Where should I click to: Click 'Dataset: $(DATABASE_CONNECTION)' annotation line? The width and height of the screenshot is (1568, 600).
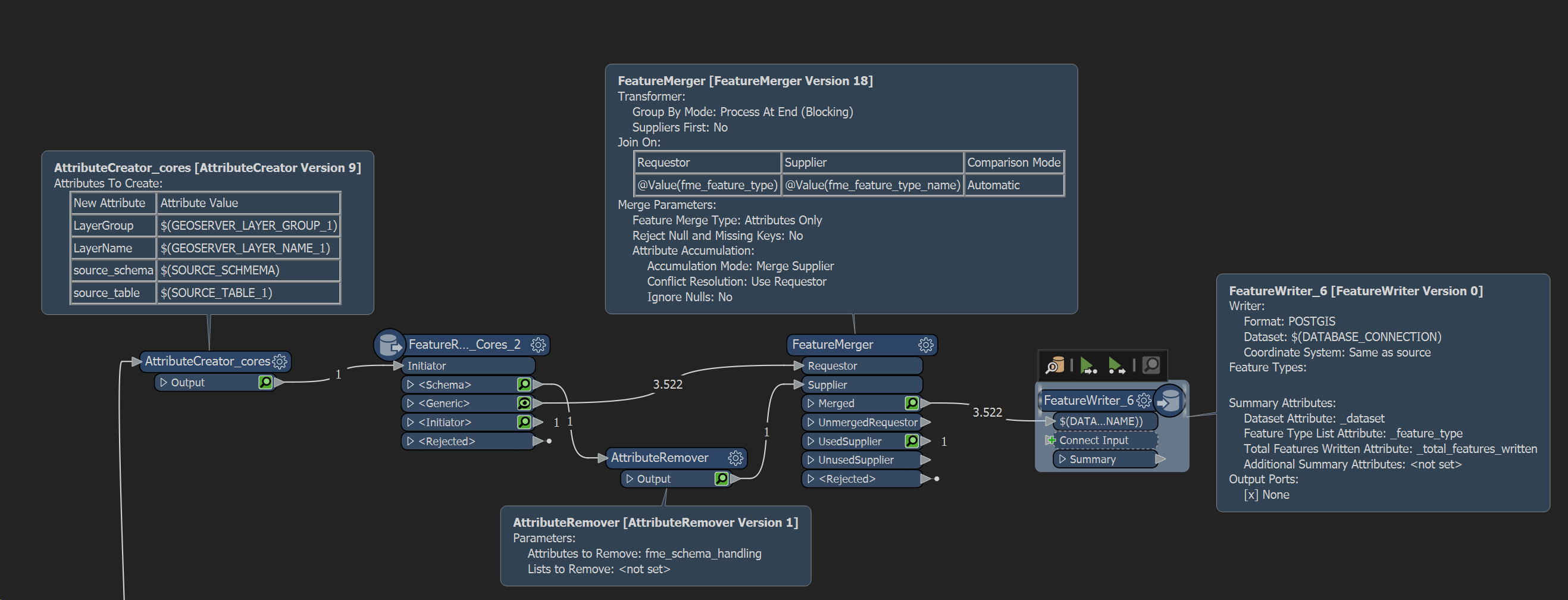tap(1342, 337)
